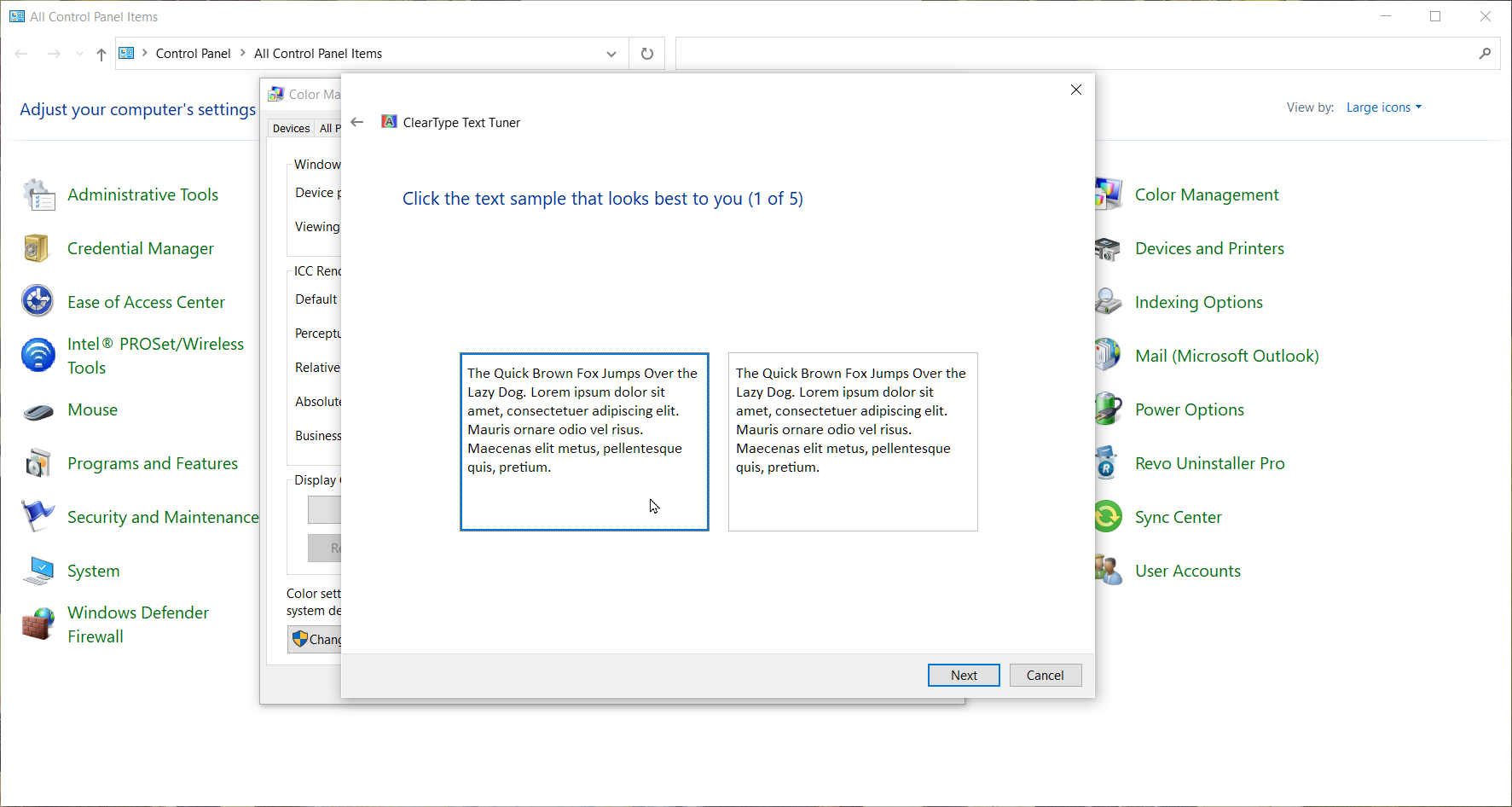Open Intel PROSet/Wireless Tools icon
The image size is (1512, 807).
click(x=38, y=356)
